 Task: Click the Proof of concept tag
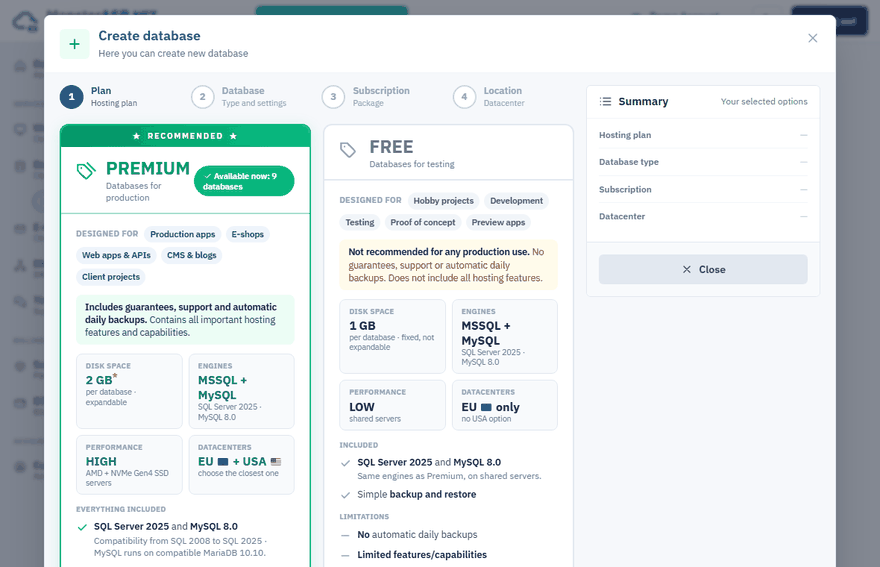click(423, 222)
